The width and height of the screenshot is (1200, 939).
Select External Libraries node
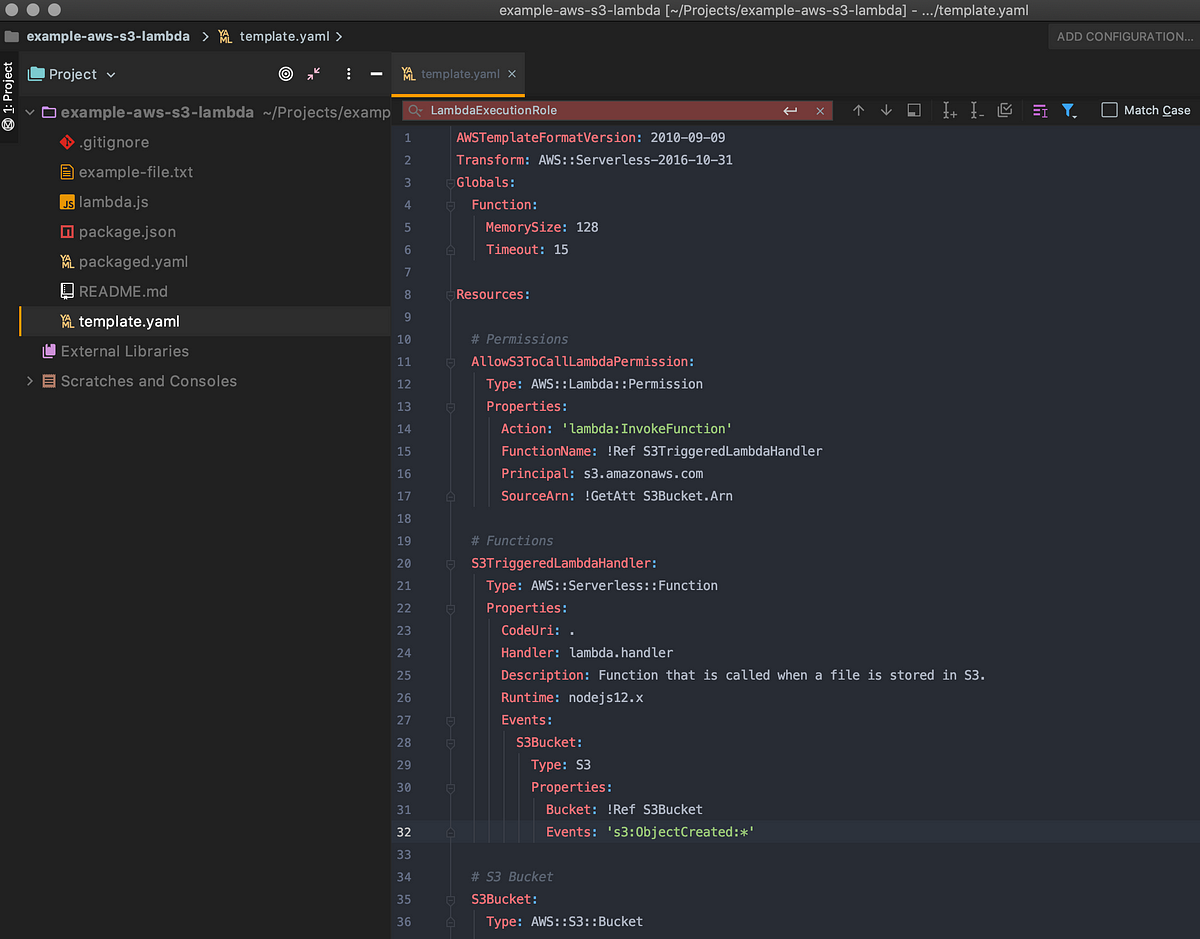tap(124, 351)
